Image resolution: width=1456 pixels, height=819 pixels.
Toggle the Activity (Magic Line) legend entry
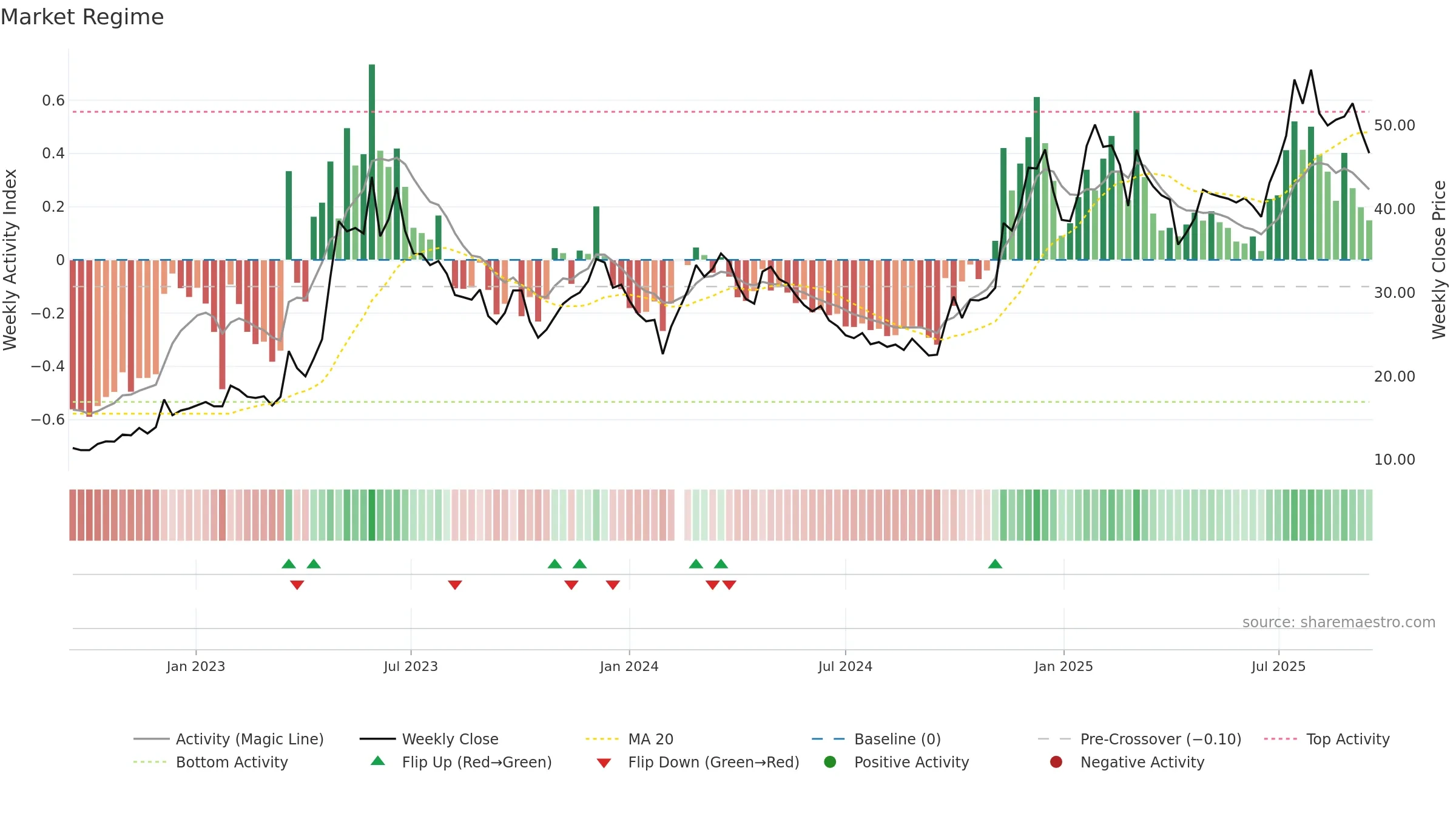click(229, 739)
